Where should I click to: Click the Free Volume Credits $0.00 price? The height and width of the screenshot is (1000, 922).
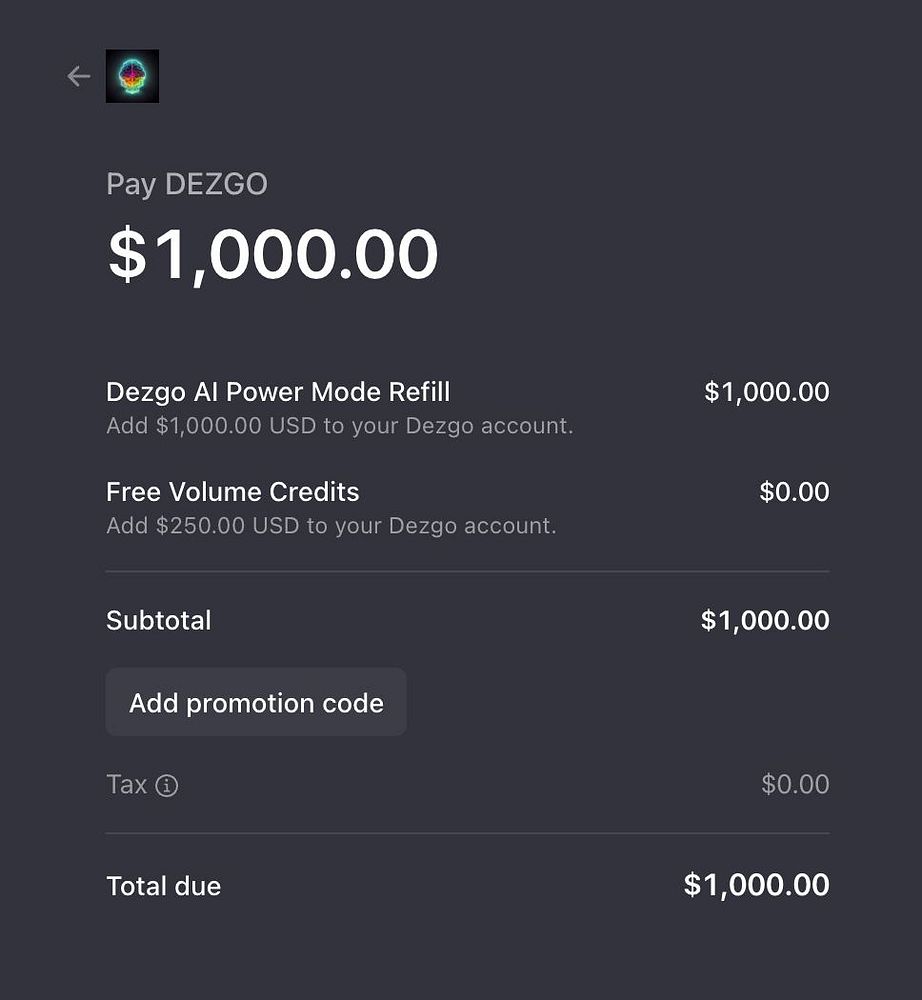tap(794, 492)
